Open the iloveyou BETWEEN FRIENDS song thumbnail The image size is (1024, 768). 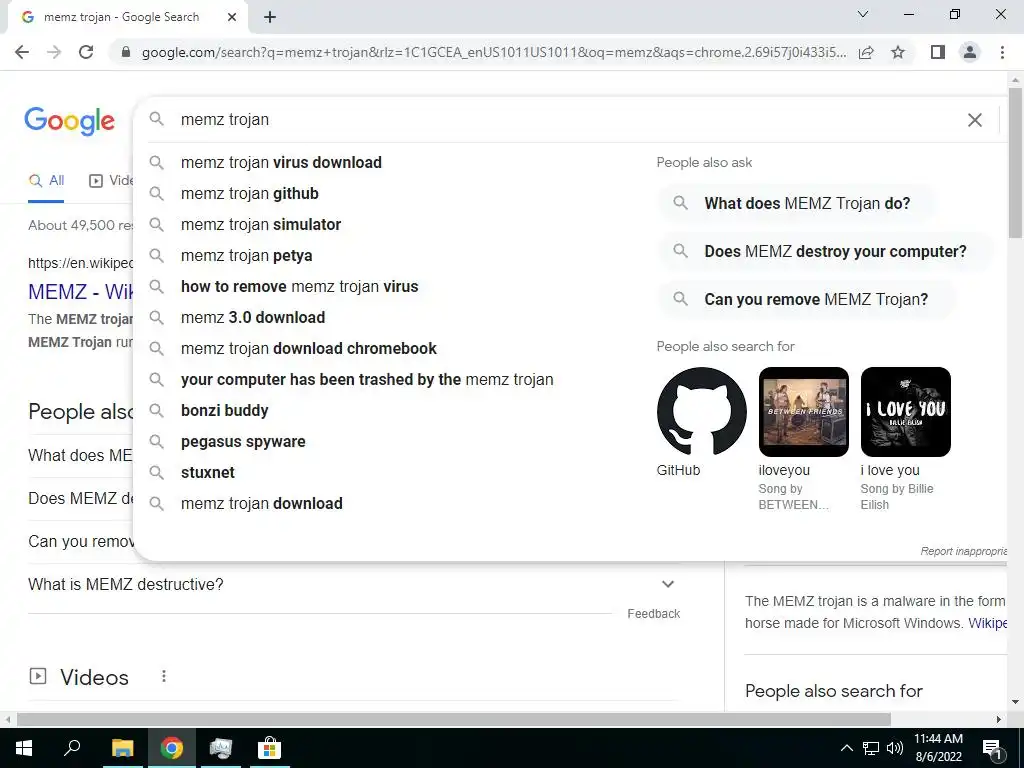pos(803,411)
